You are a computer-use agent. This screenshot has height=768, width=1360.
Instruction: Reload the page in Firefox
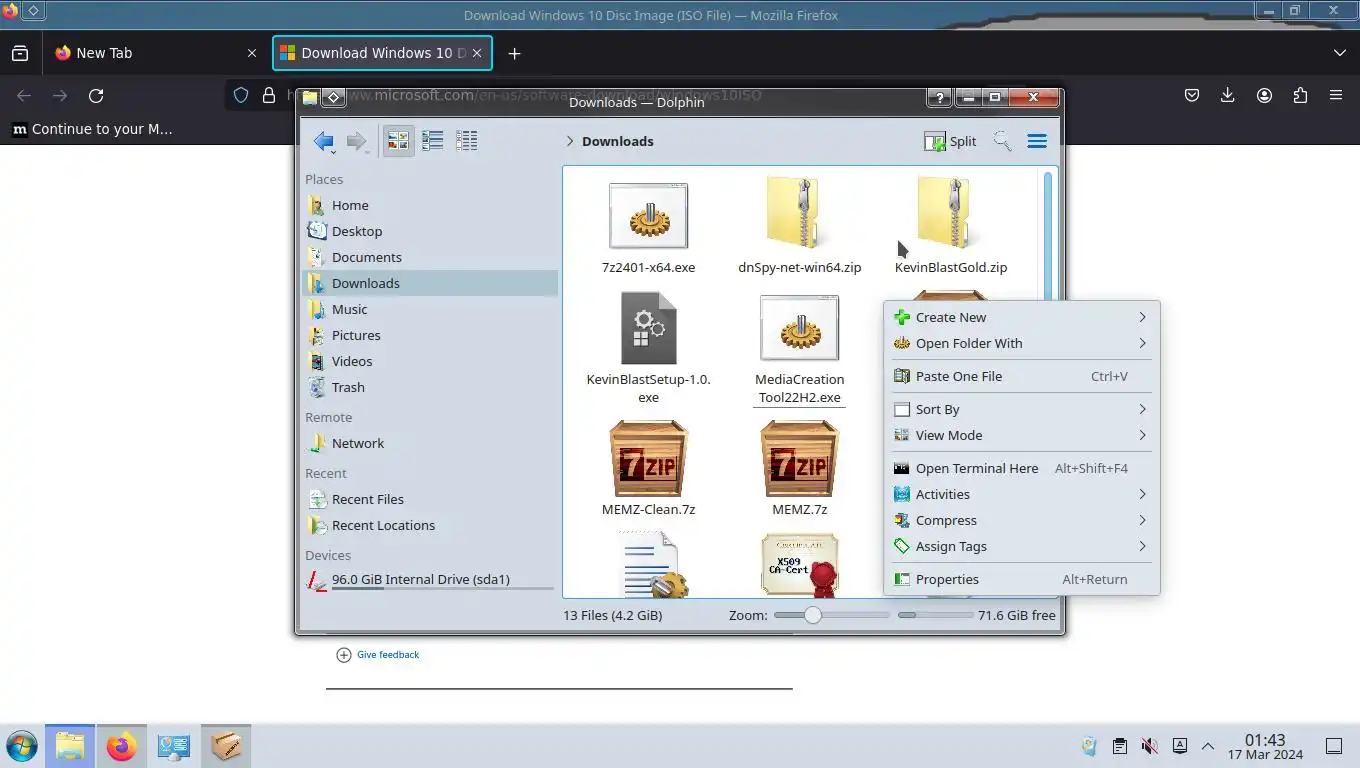tap(96, 95)
